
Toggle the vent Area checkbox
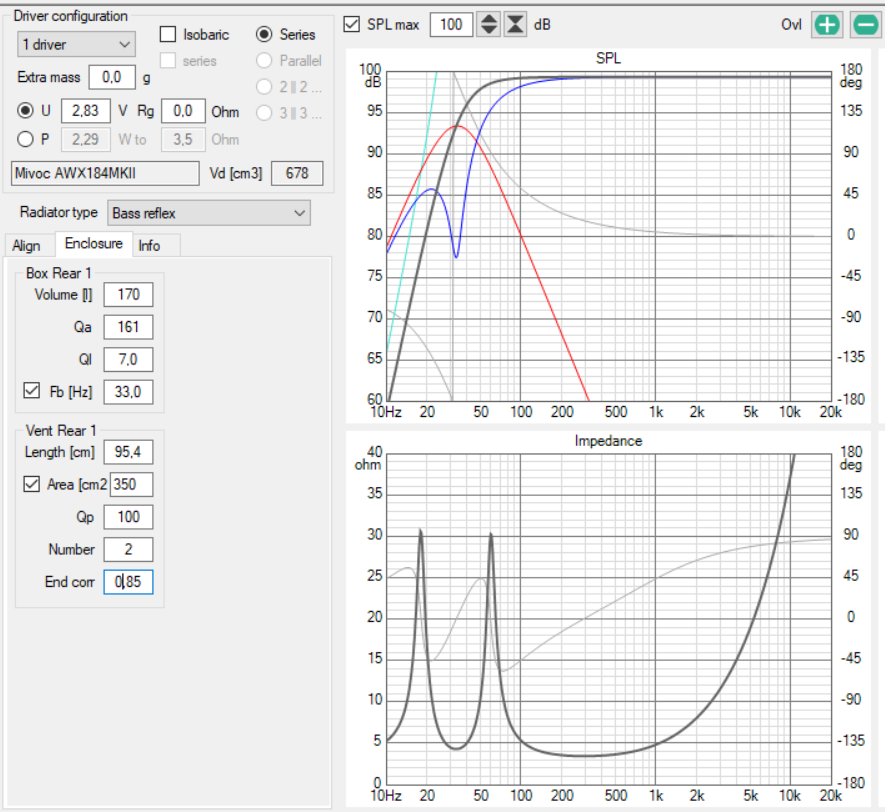pyautogui.click(x=31, y=485)
